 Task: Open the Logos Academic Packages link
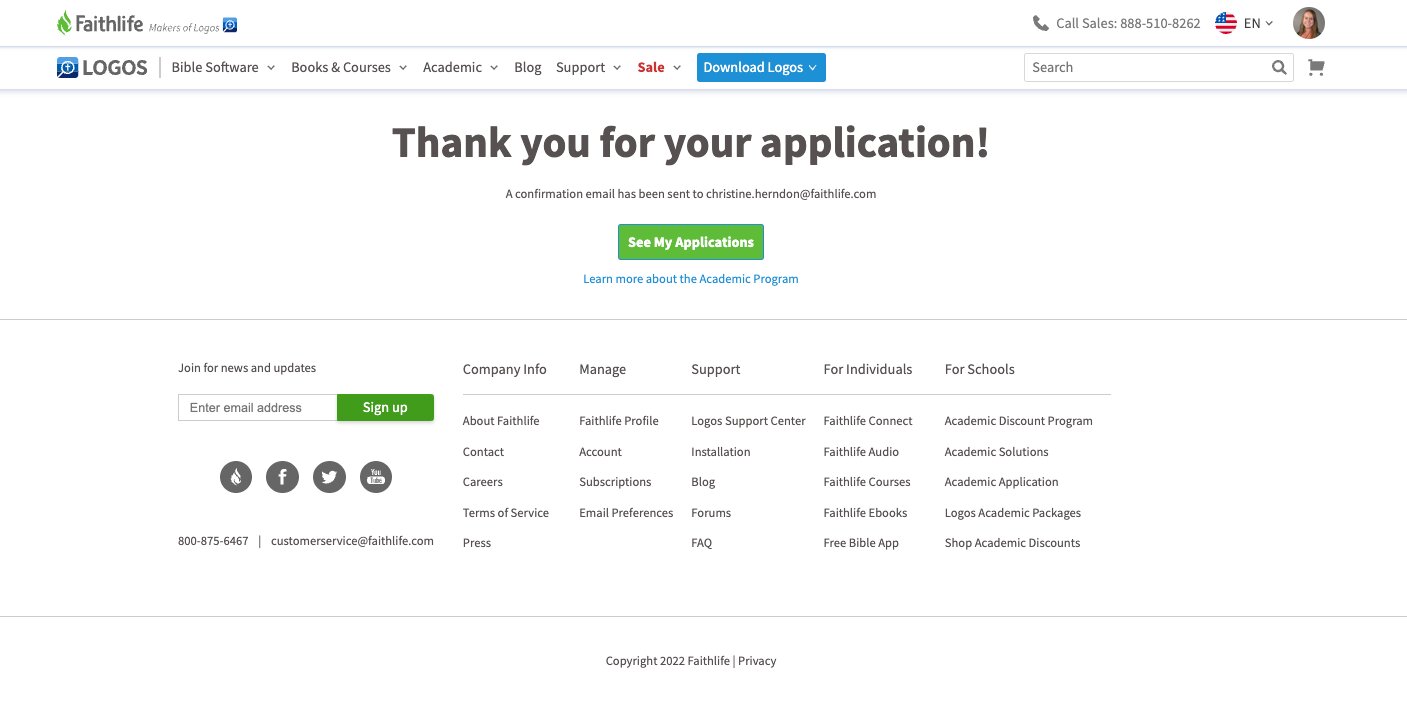[1013, 513]
